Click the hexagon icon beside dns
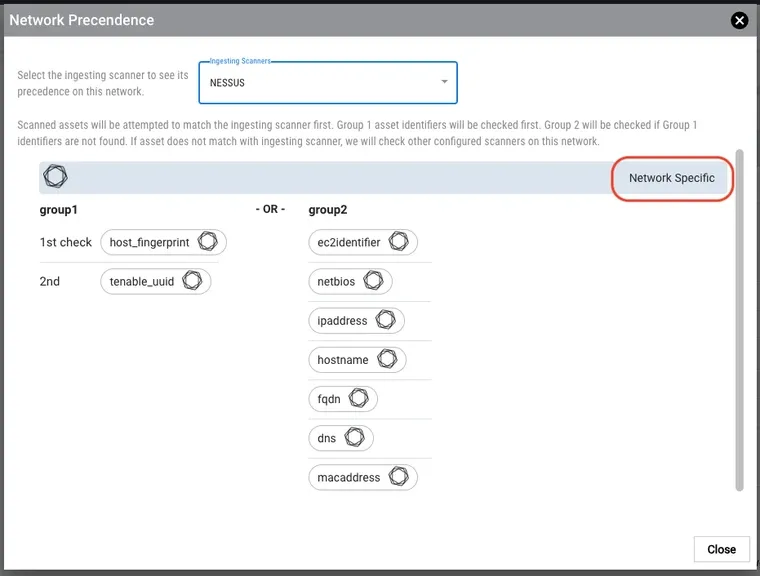This screenshot has width=760, height=576. click(354, 437)
